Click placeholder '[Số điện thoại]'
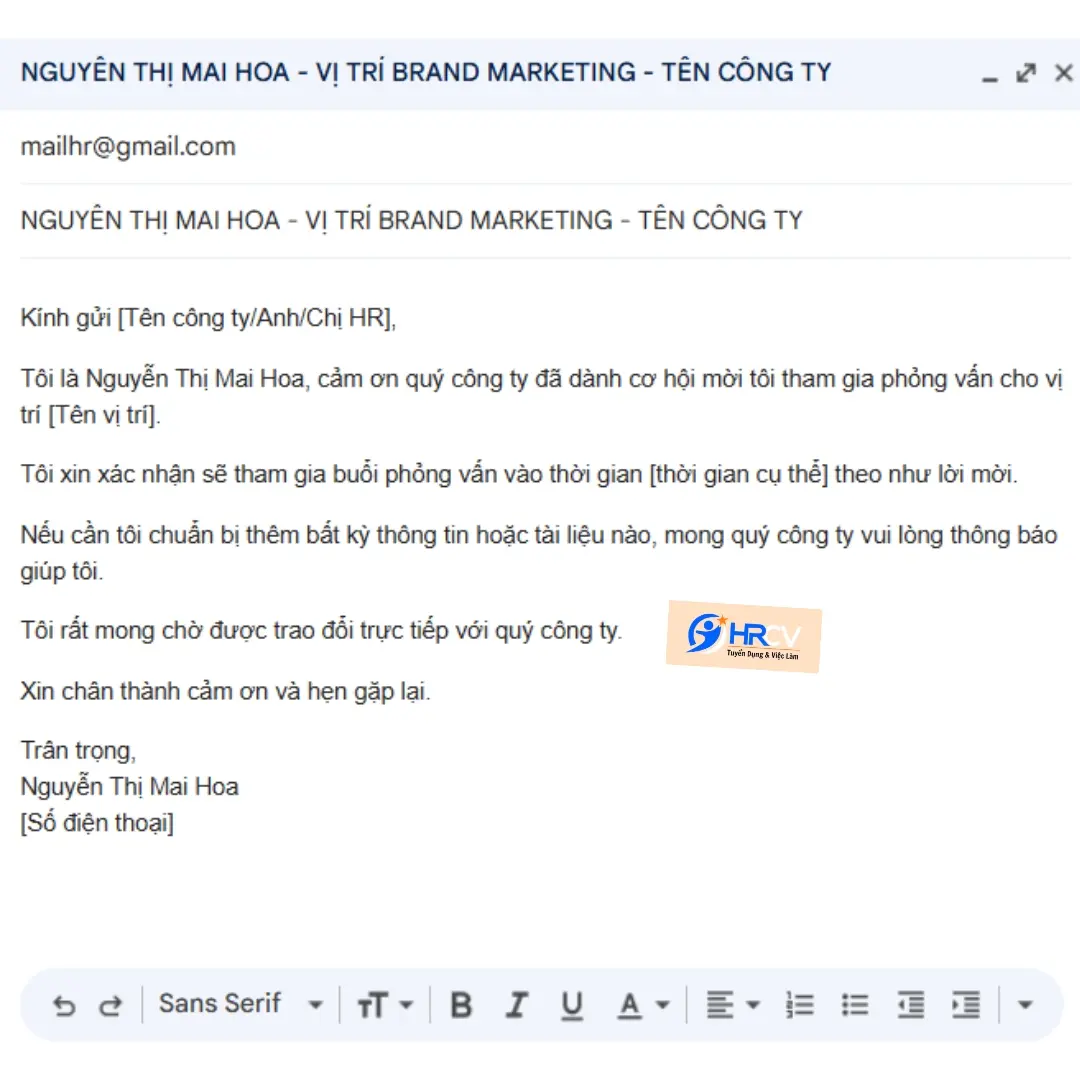The image size is (1080, 1080). coord(97,823)
